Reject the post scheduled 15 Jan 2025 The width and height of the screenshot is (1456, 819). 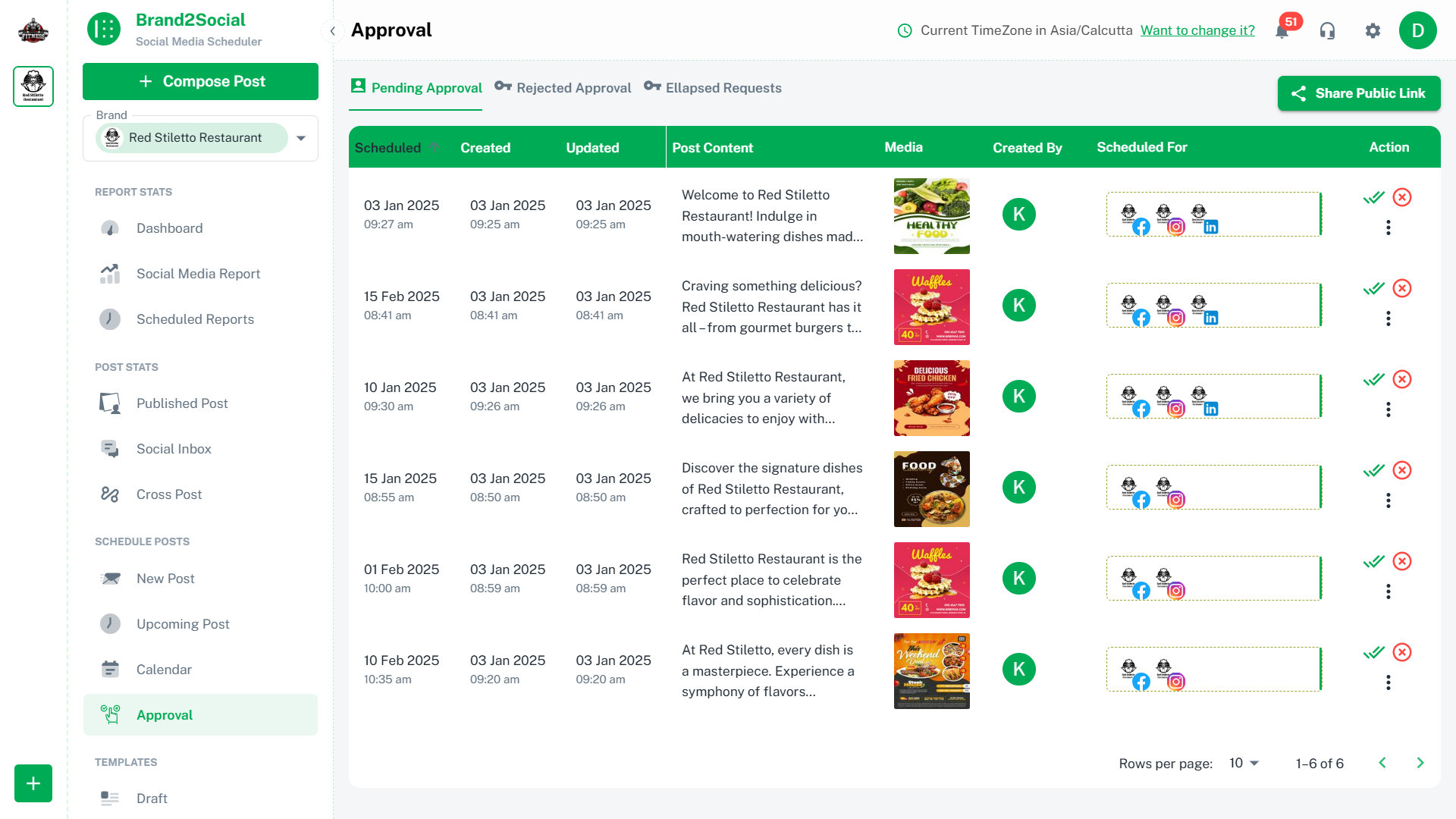point(1402,470)
